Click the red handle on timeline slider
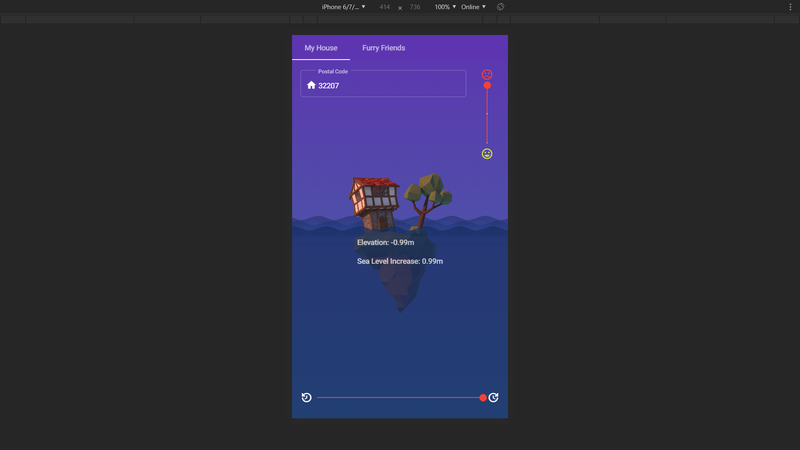800x450 pixels. pyautogui.click(x=483, y=398)
